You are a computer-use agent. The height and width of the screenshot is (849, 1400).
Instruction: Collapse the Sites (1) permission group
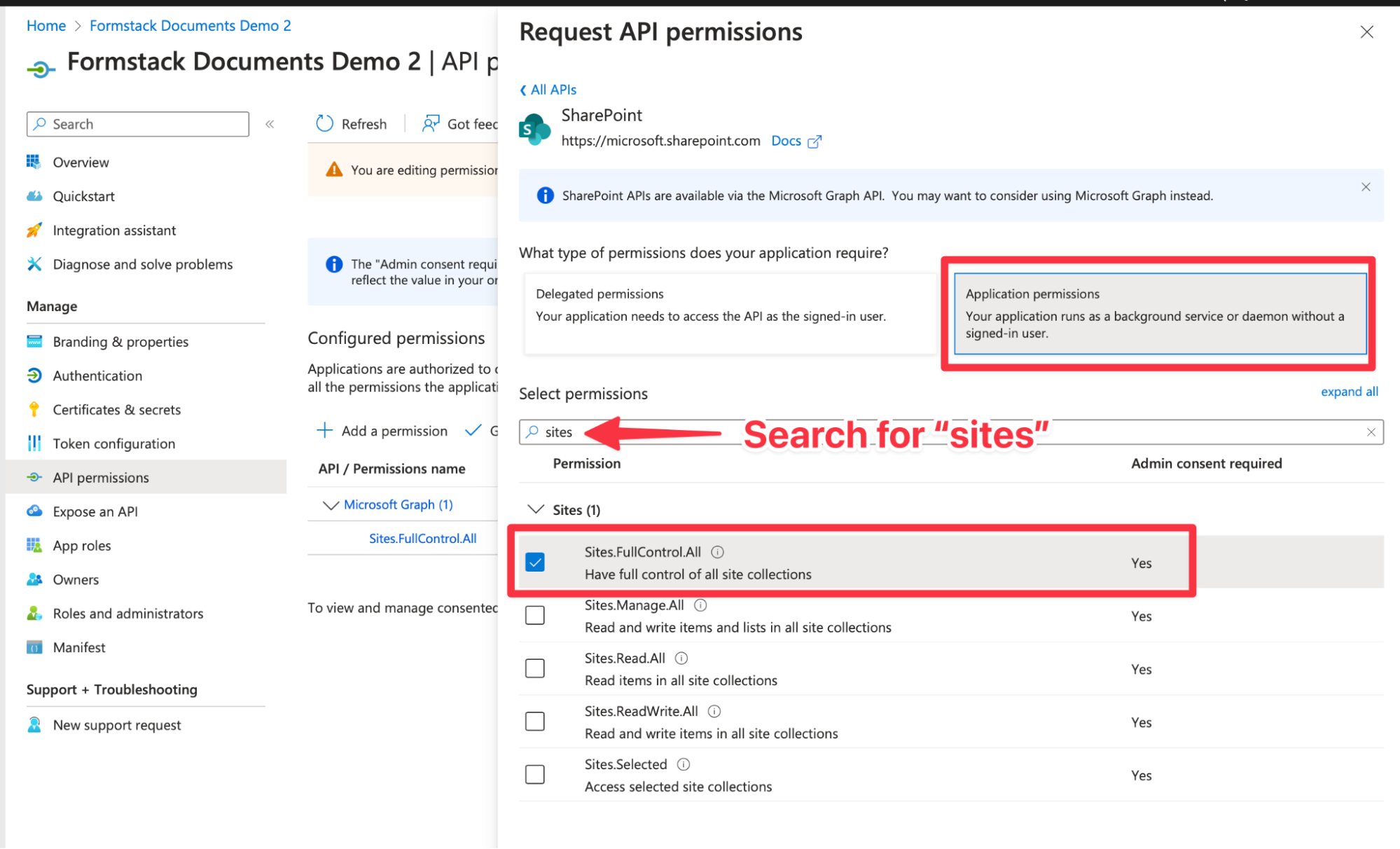click(x=536, y=510)
